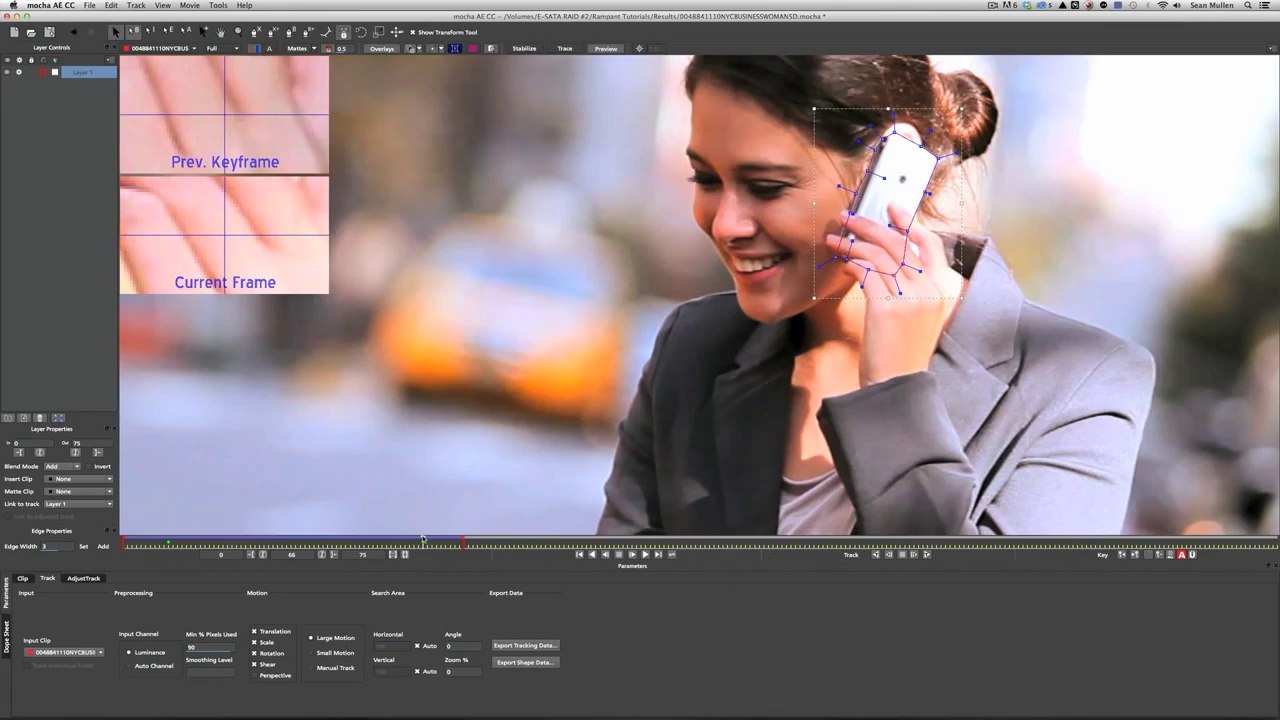The width and height of the screenshot is (1280, 720).
Task: Open a project via the folder icon
Action: [x=32, y=32]
